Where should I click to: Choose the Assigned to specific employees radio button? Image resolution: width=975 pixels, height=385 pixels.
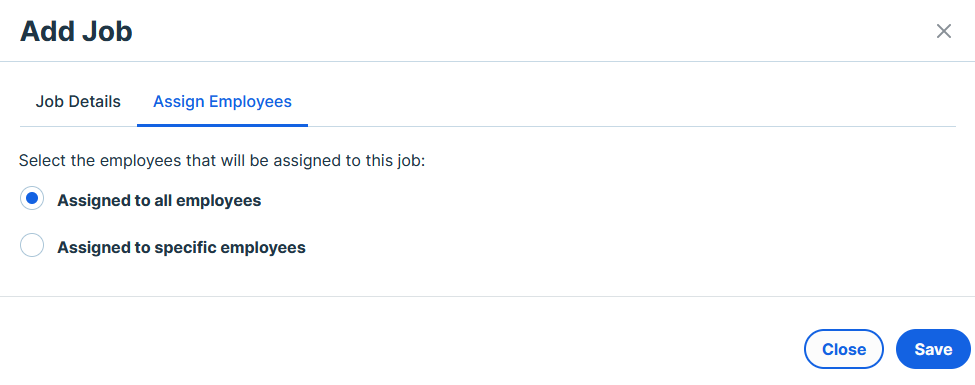(x=32, y=245)
